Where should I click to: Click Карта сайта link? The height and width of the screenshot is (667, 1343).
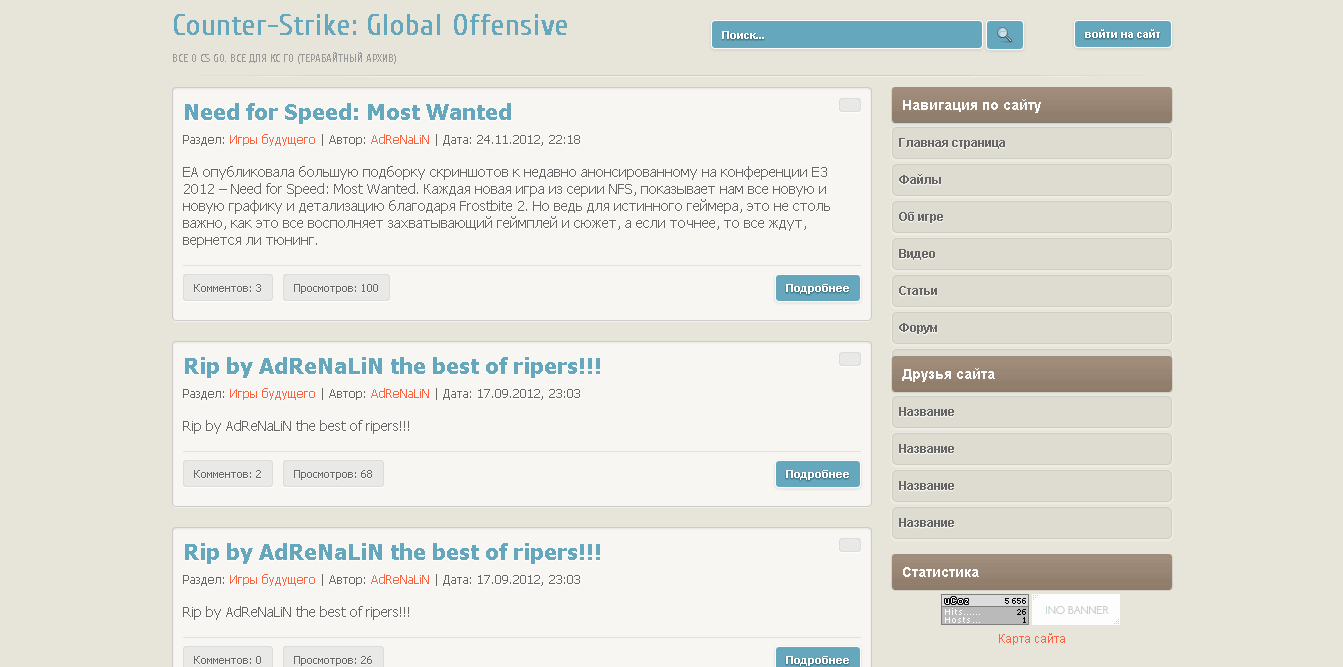[1031, 639]
